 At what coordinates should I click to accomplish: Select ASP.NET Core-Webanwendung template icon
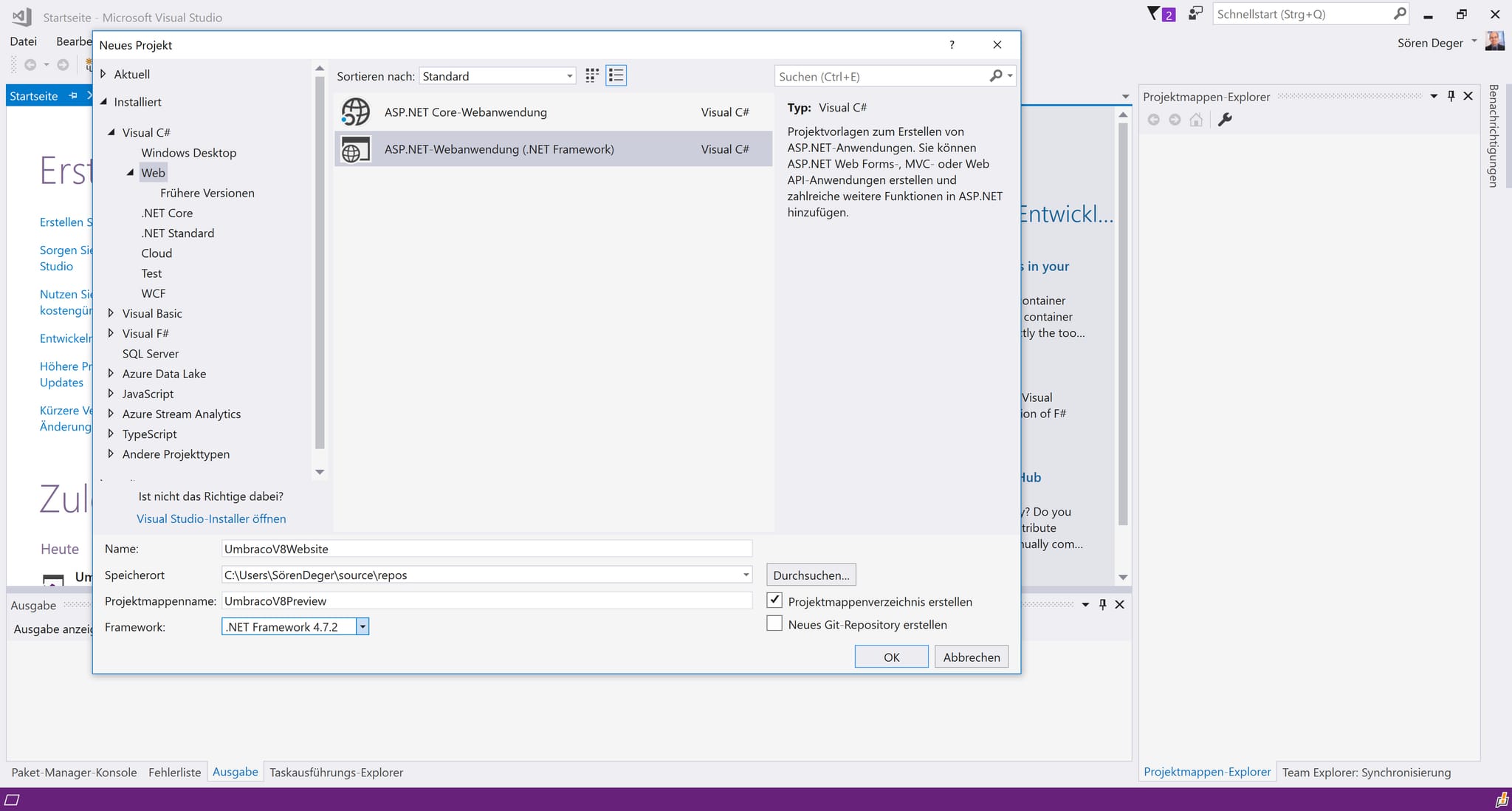356,112
